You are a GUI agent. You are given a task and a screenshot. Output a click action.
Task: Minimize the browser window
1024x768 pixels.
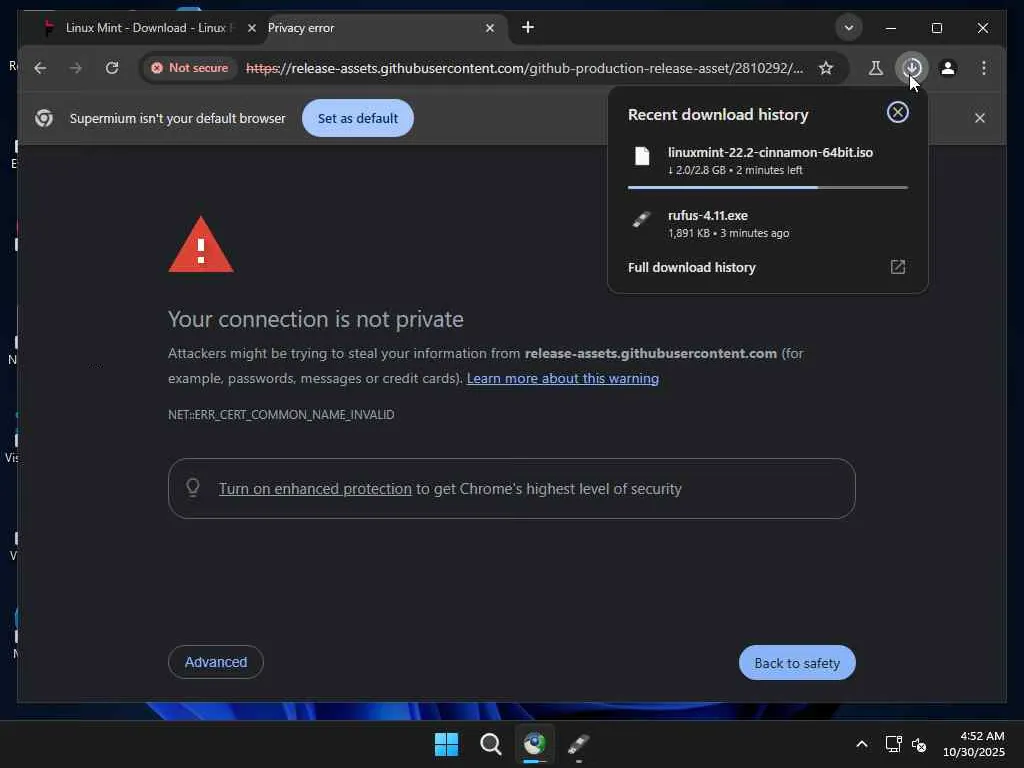(x=891, y=28)
